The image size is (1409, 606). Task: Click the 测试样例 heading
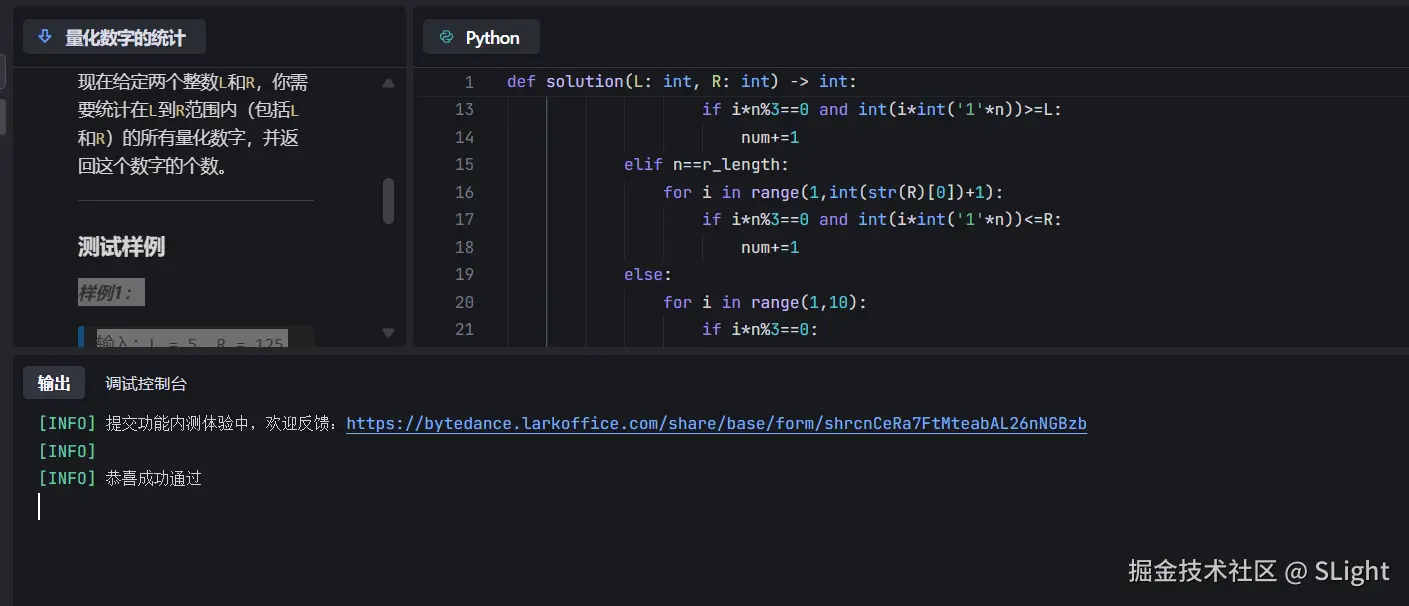tap(121, 247)
